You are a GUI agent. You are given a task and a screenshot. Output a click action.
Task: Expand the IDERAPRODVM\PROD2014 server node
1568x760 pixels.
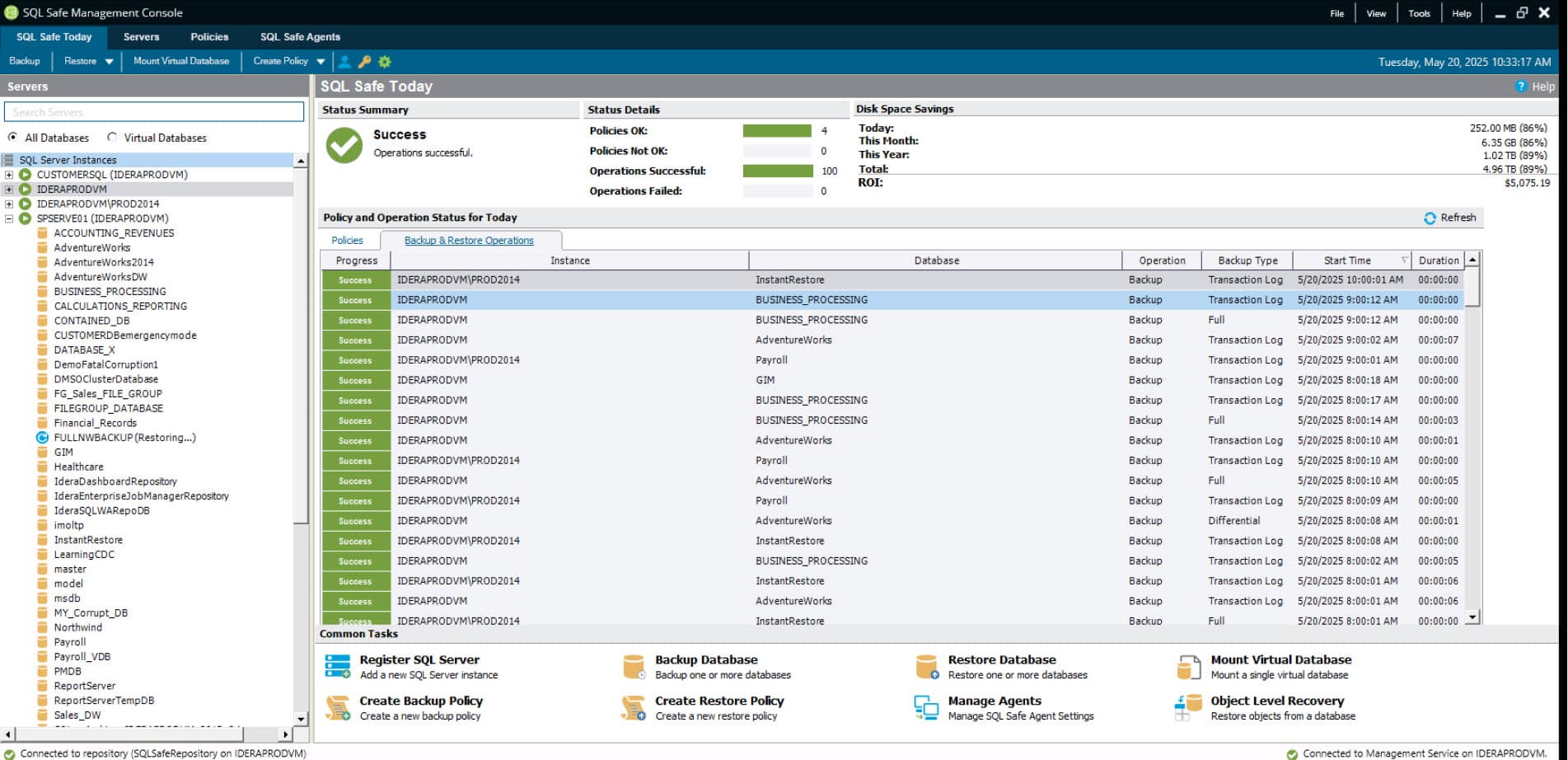pyautogui.click(x=9, y=204)
